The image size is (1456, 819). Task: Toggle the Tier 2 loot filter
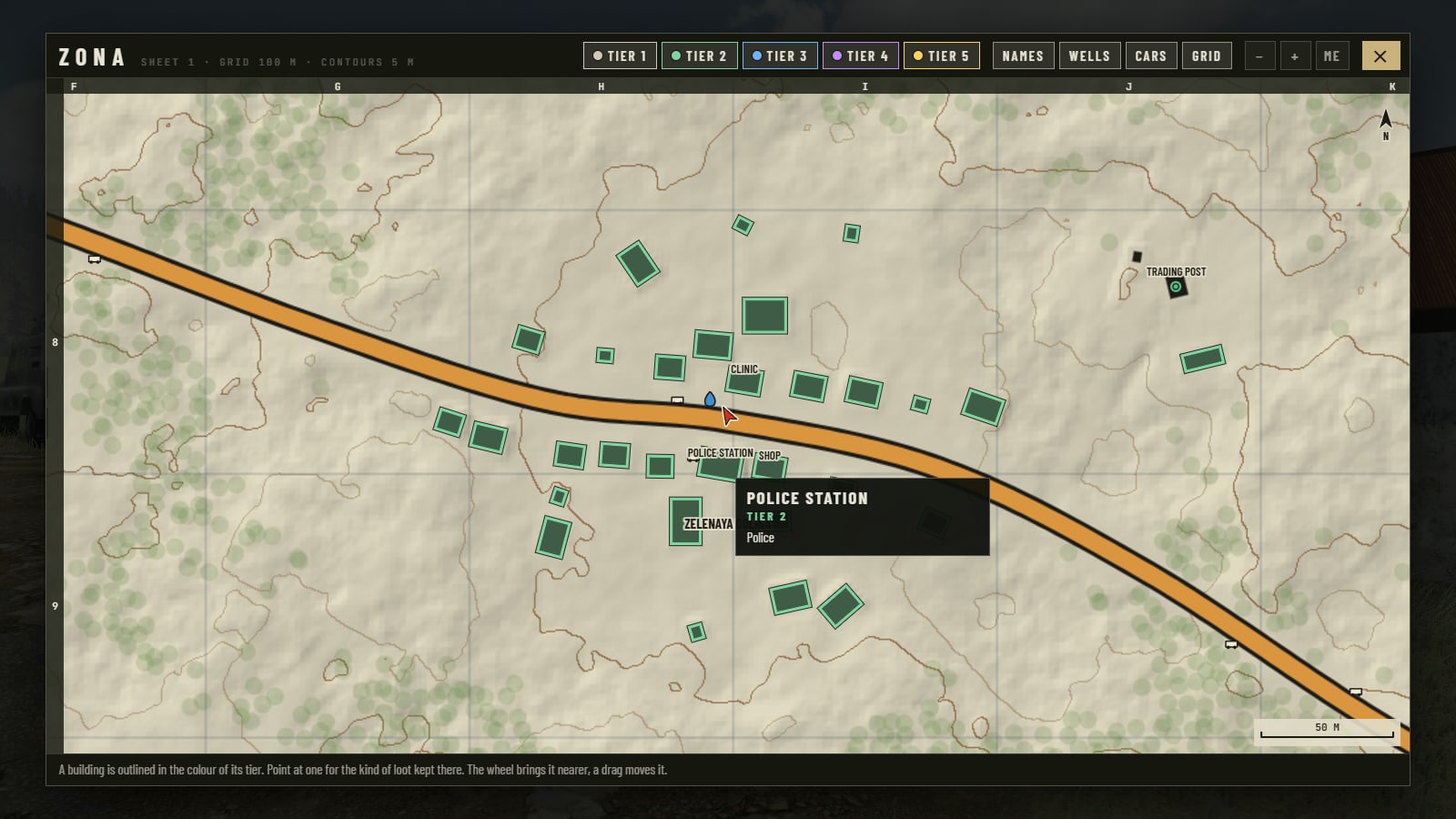tap(700, 56)
